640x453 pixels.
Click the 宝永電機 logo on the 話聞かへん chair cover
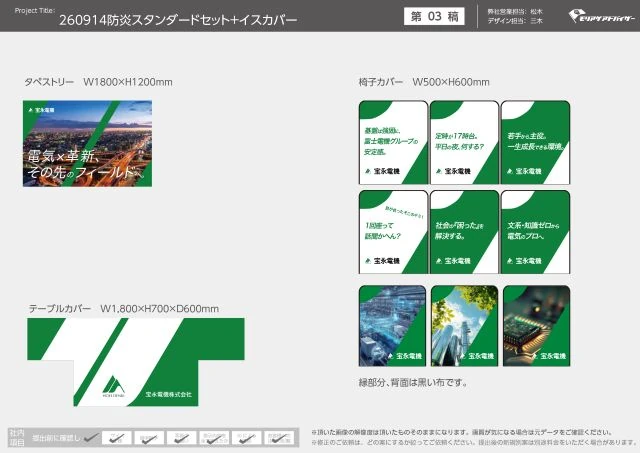(382, 260)
